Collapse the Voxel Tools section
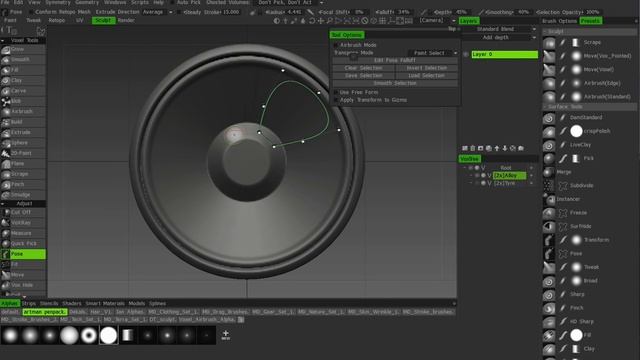640x360 pixels. [x=2, y=40]
